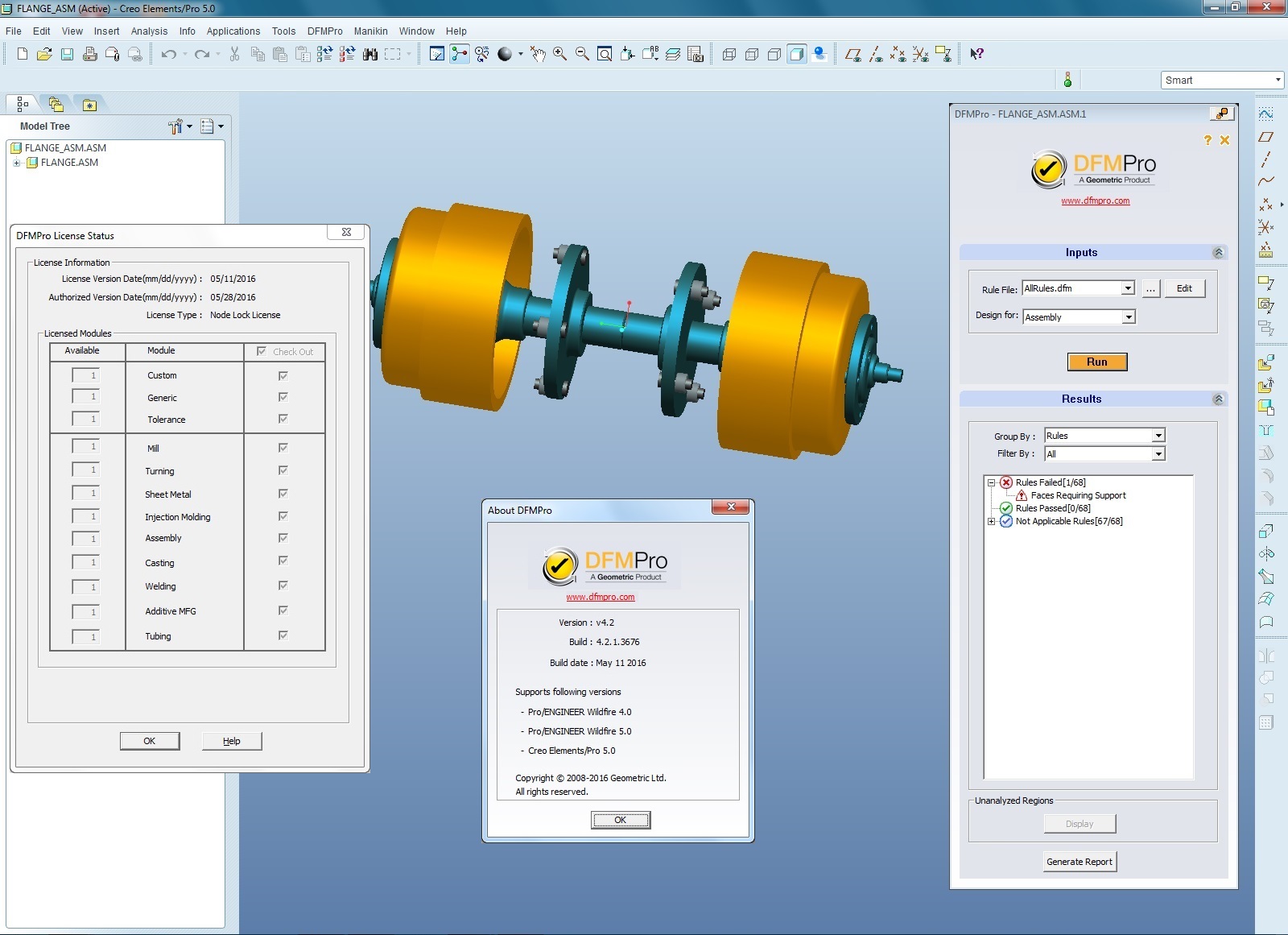
Task: Create a new file from the toolbar
Action: pyautogui.click(x=22, y=54)
